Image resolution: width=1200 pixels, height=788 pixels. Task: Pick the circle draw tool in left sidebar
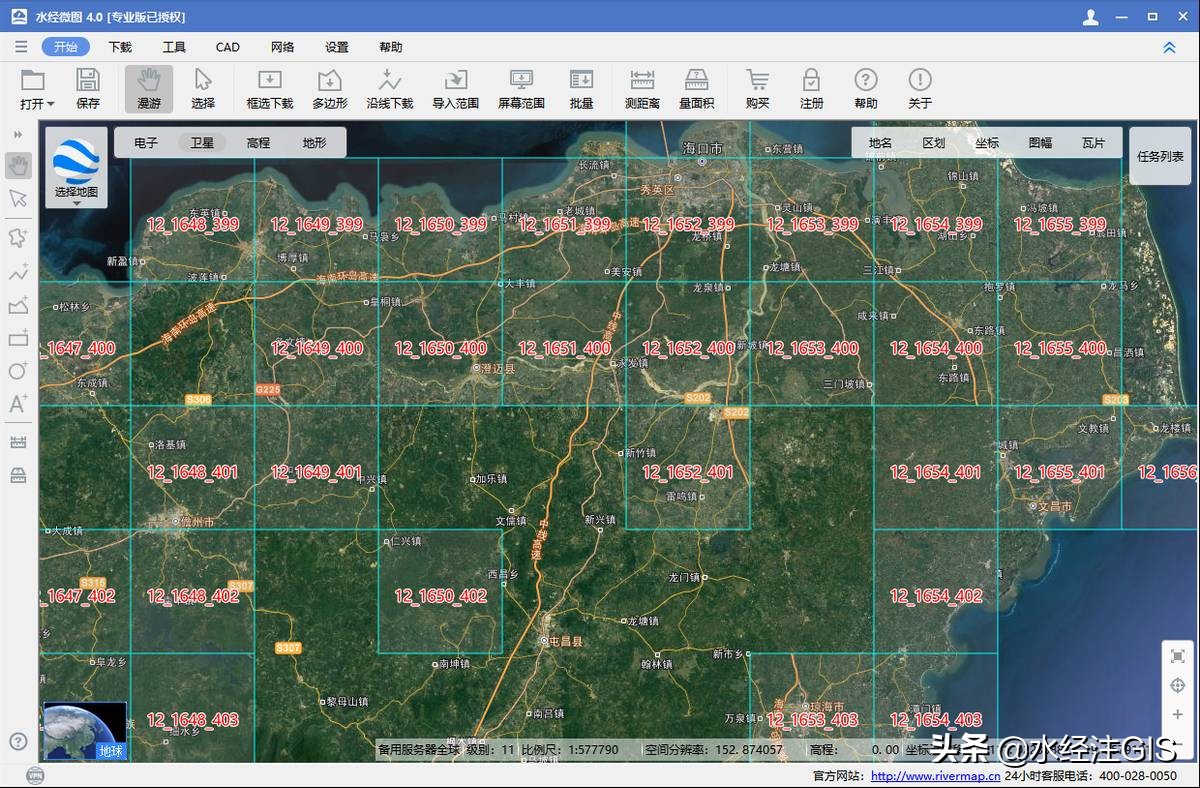[x=18, y=371]
